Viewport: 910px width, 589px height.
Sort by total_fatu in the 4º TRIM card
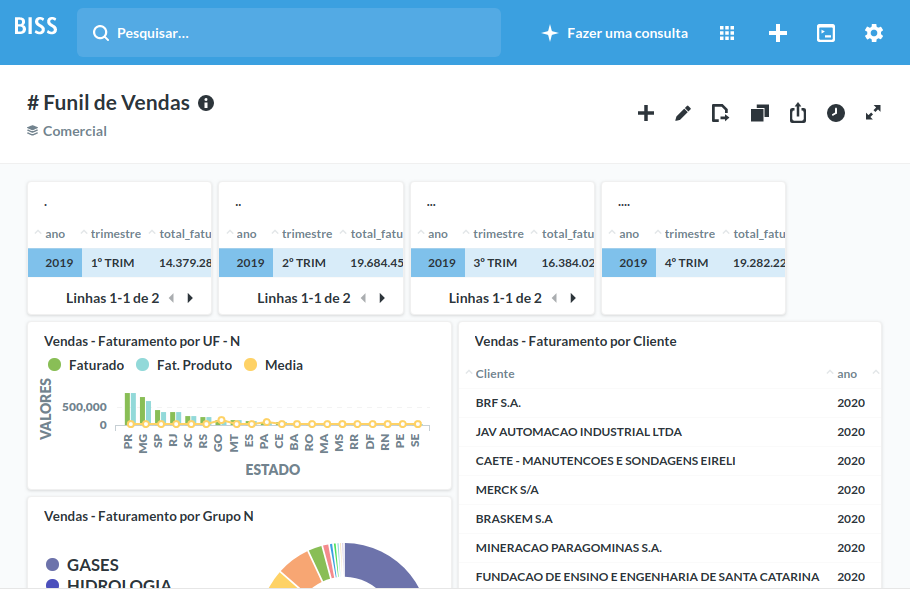[759, 234]
